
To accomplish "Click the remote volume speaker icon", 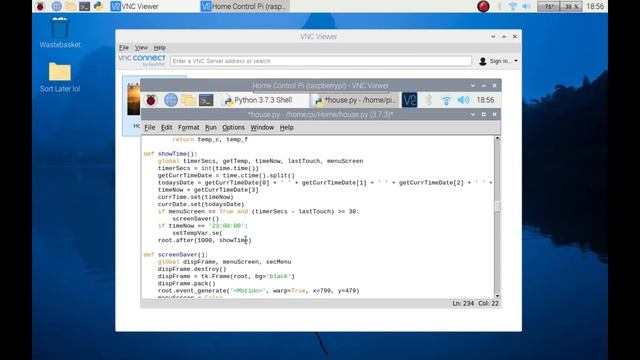I will (x=463, y=100).
